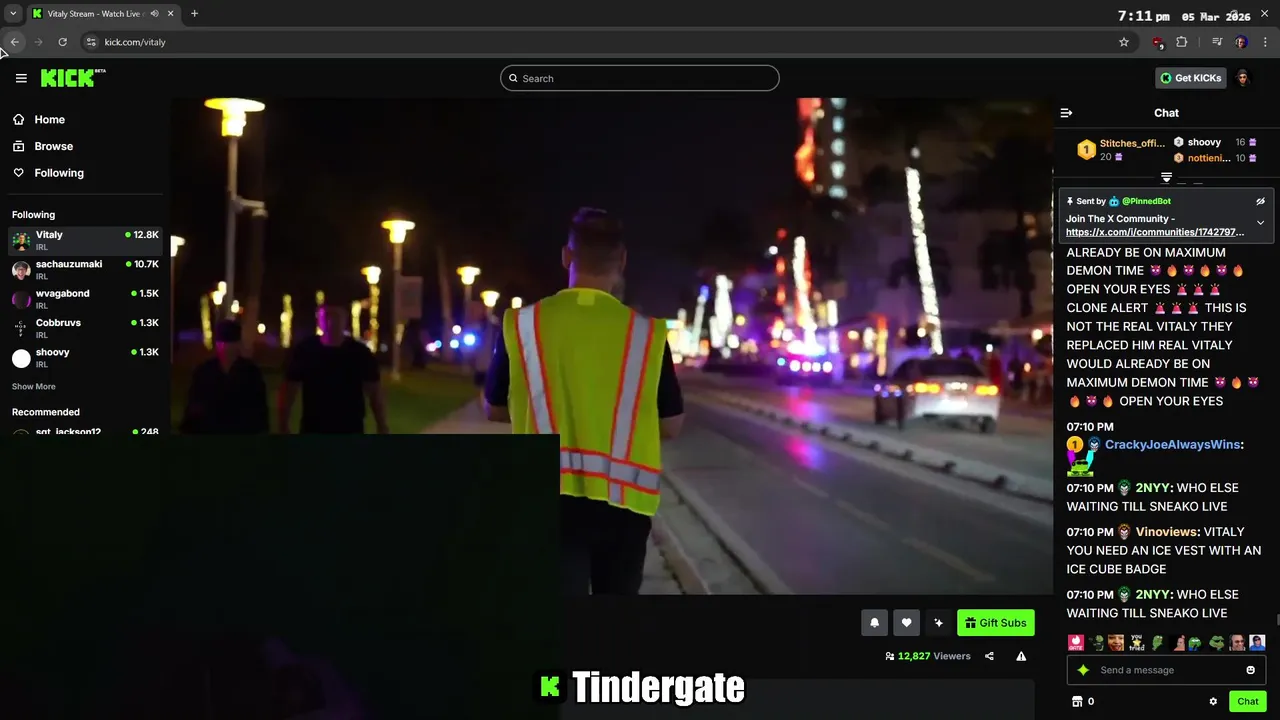The height and width of the screenshot is (720, 1280).
Task: Open wvagabond followed channel
Action: click(x=85, y=299)
